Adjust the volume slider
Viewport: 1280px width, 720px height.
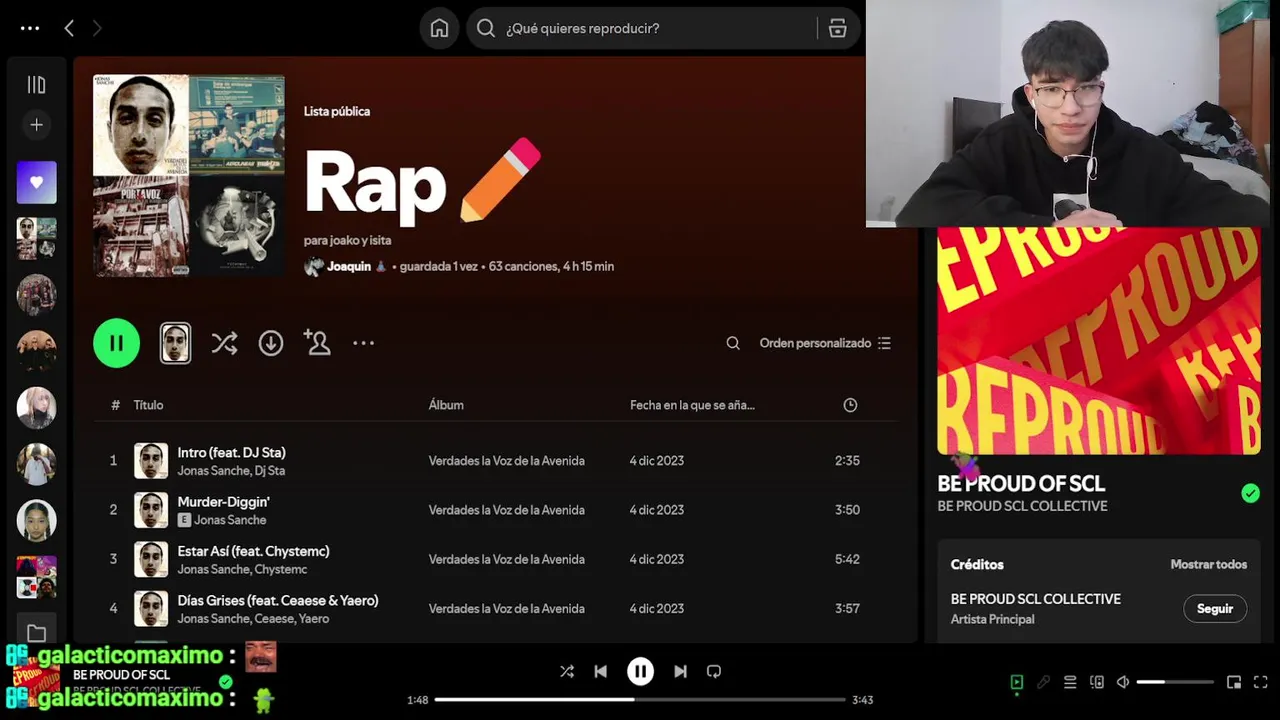point(1175,682)
